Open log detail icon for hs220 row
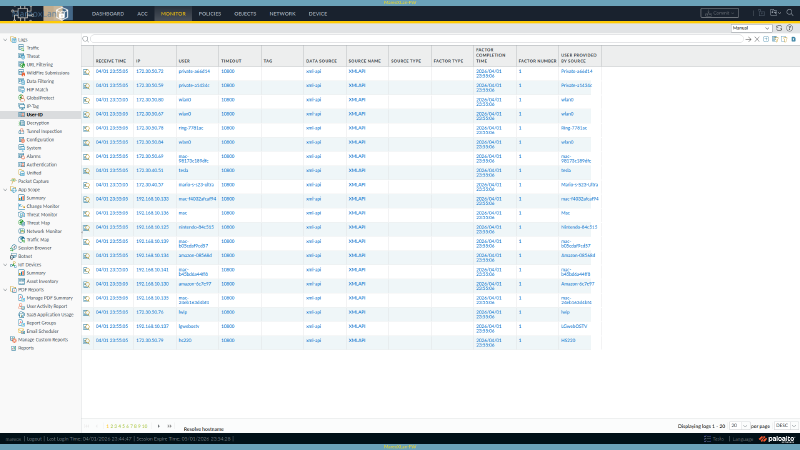 [x=86, y=341]
